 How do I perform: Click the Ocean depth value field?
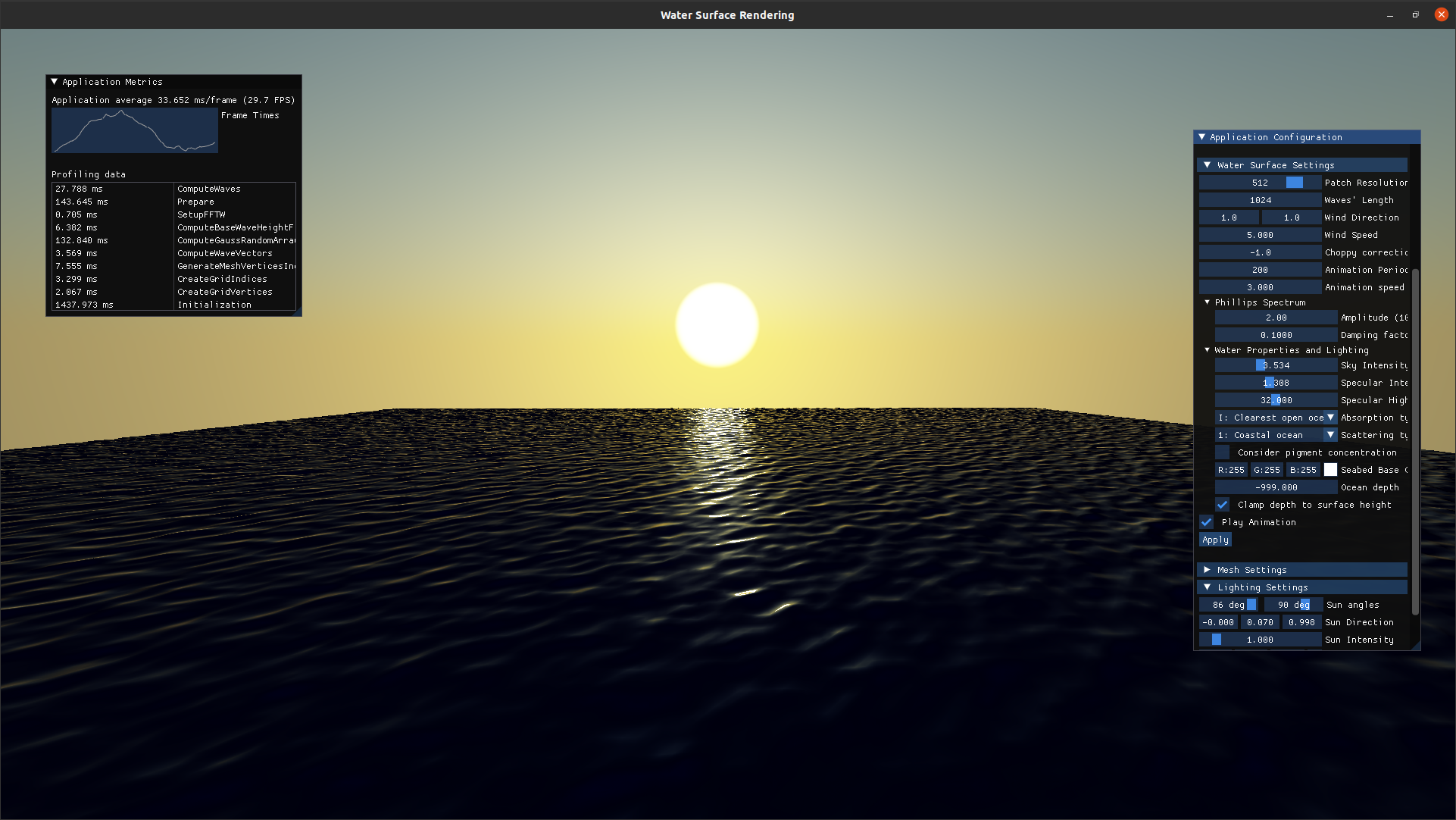(x=1276, y=487)
